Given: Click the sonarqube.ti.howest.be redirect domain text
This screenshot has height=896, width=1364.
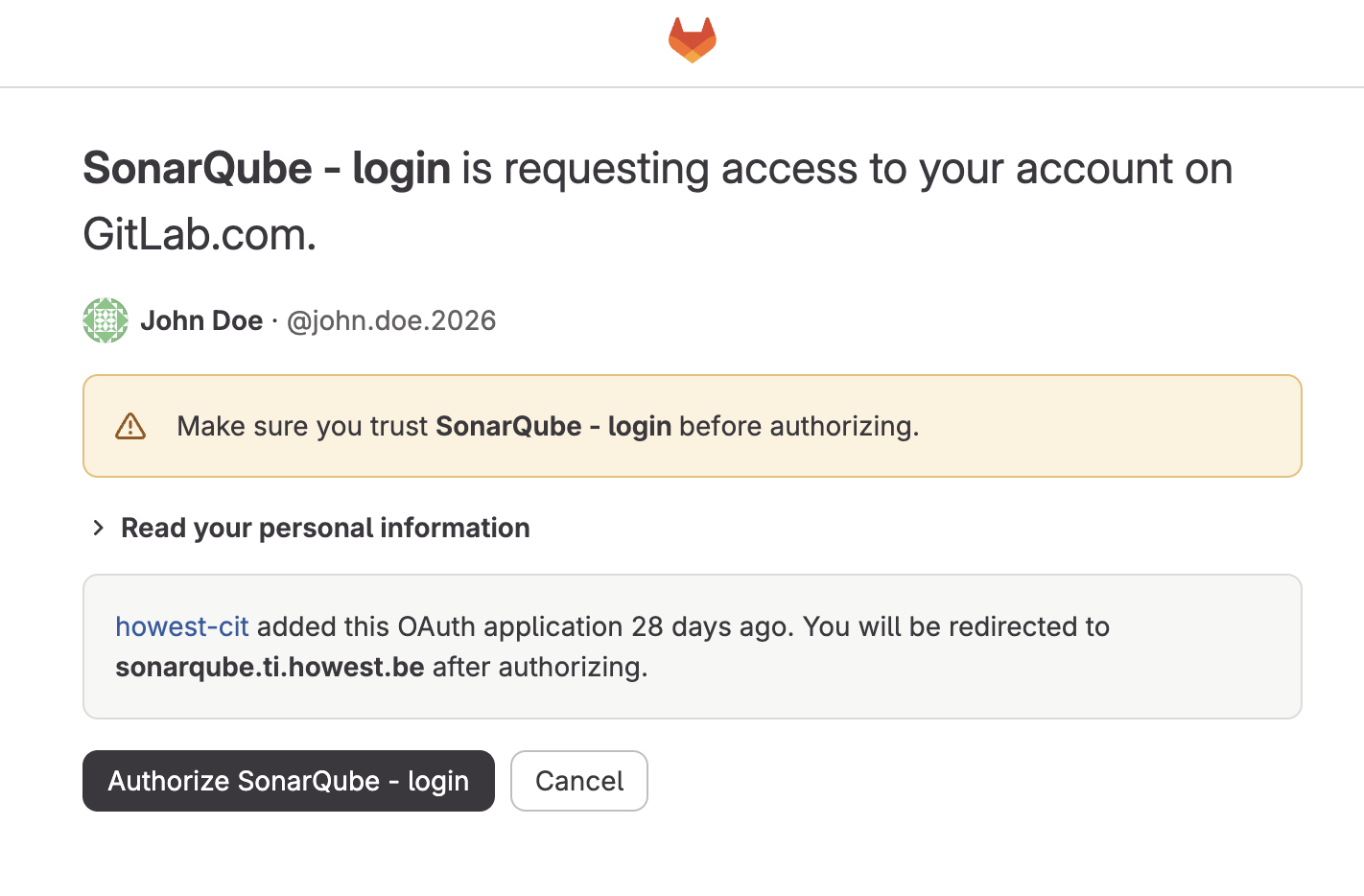Looking at the screenshot, I should pyautogui.click(x=270, y=667).
